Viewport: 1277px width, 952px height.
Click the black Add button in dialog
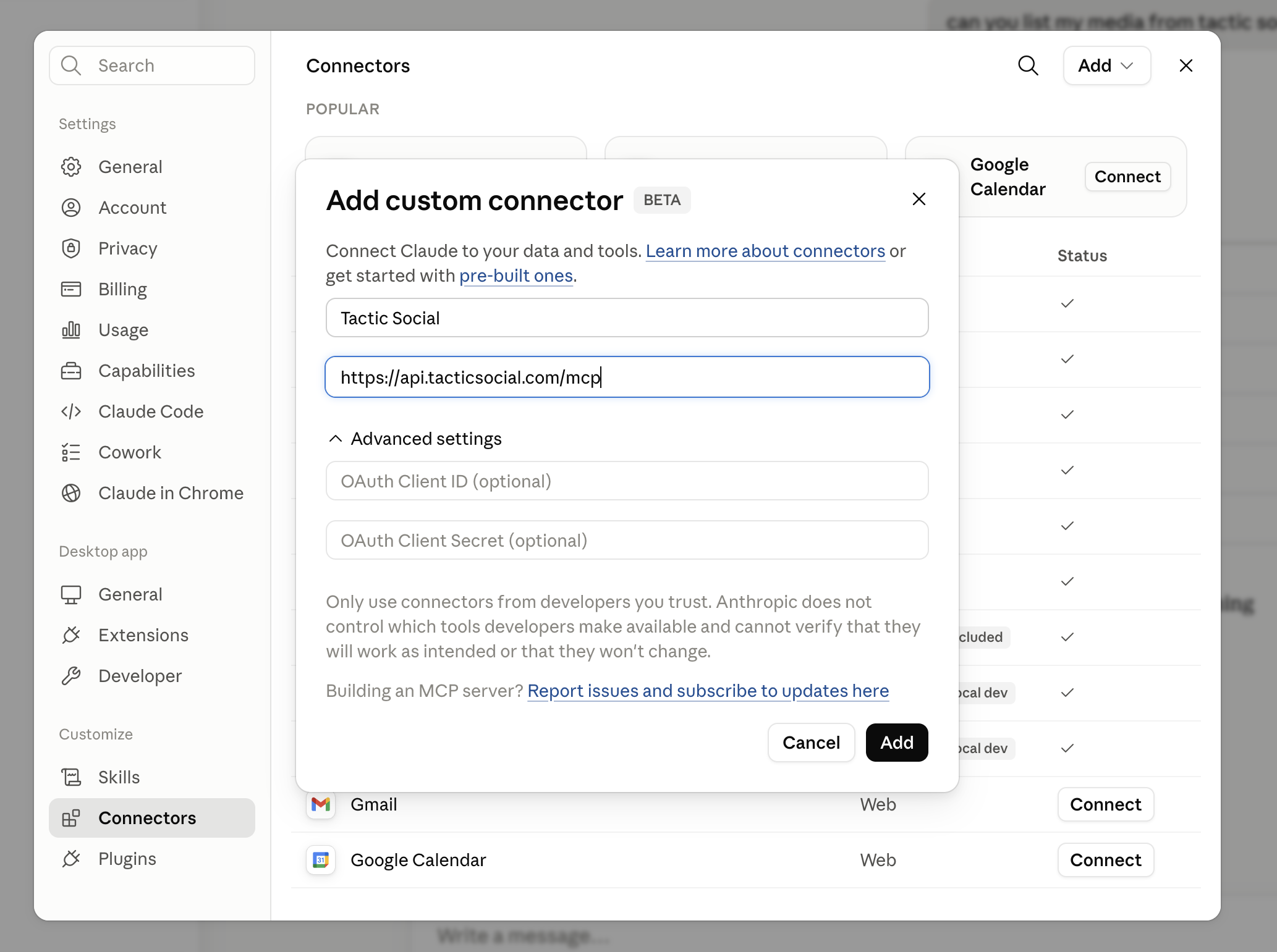coord(897,743)
